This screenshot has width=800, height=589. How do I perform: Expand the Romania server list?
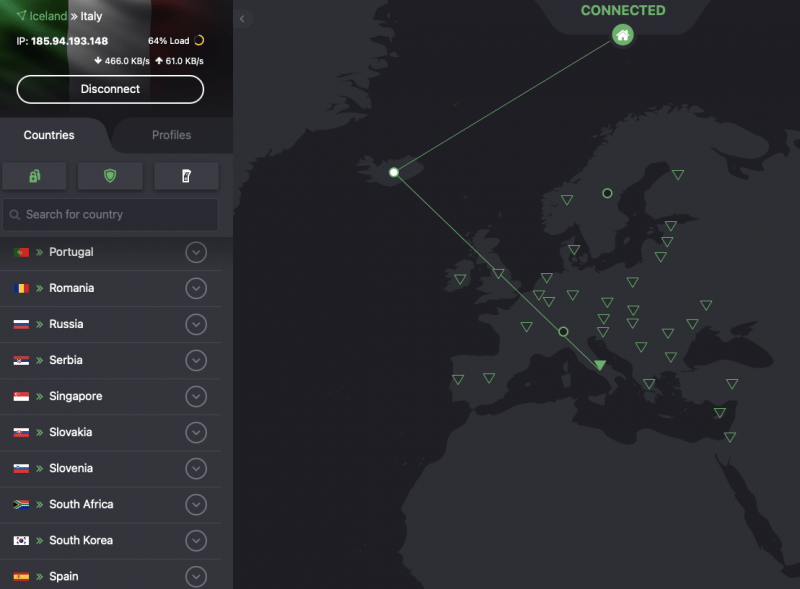point(196,288)
